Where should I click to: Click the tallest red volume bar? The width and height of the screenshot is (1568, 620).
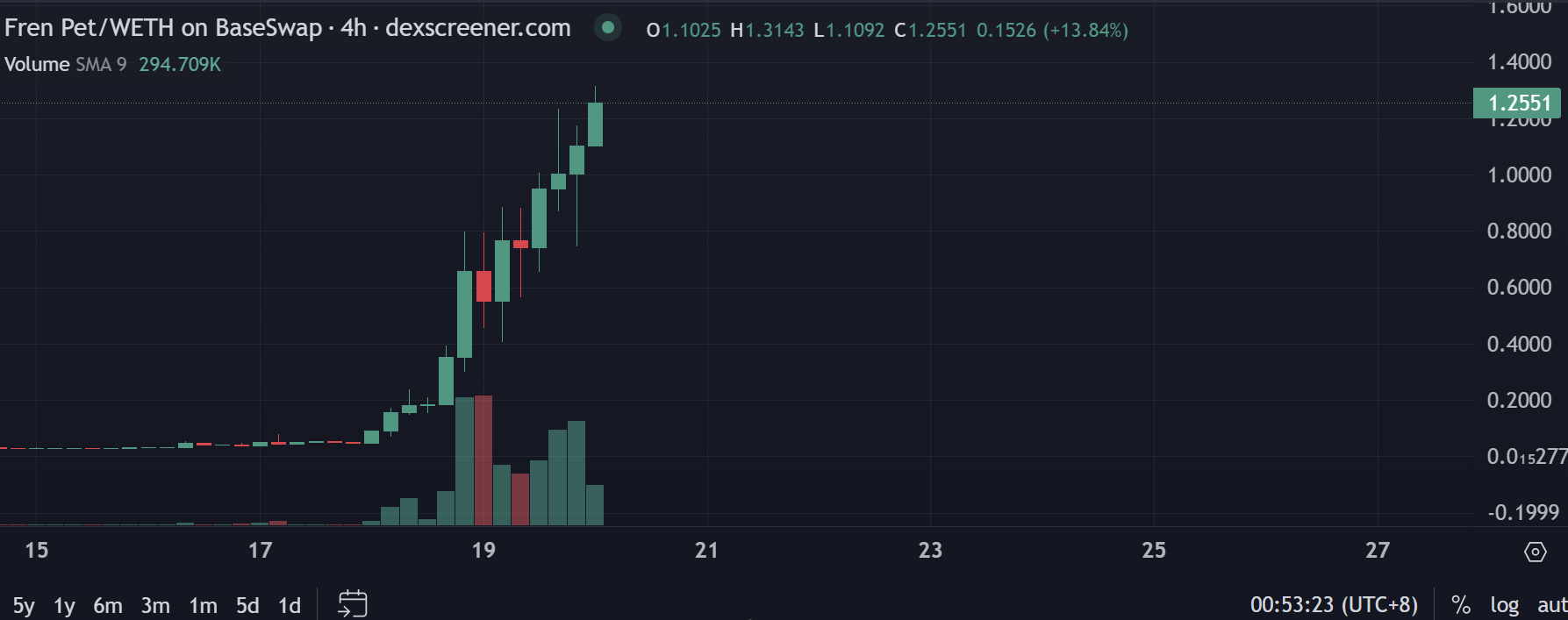pos(483,460)
